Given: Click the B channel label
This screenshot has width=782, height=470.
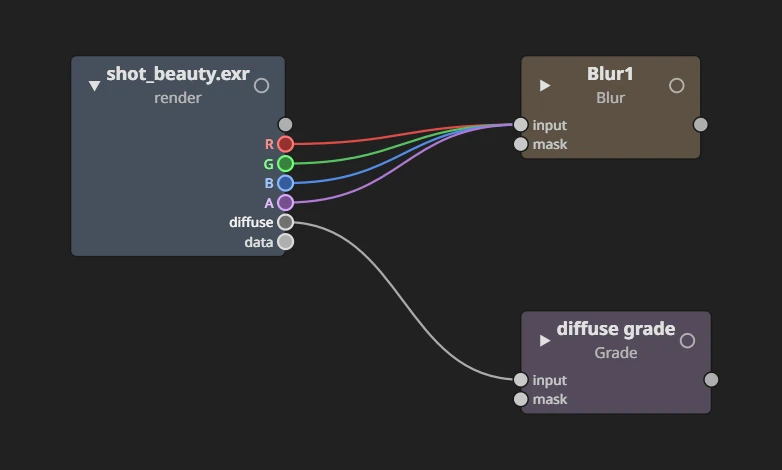Looking at the screenshot, I should tap(269, 183).
